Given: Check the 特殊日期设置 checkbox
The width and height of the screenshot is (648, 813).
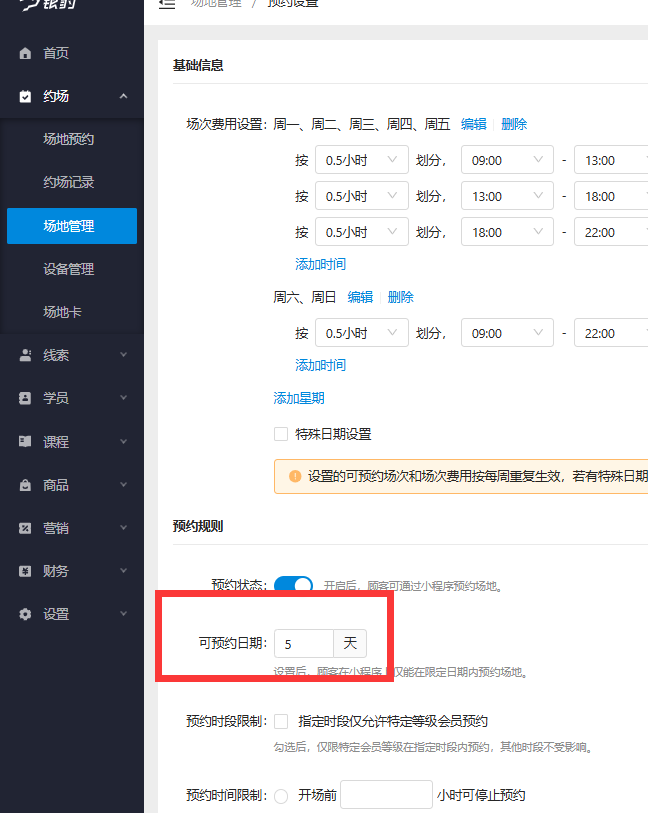Looking at the screenshot, I should (281, 434).
